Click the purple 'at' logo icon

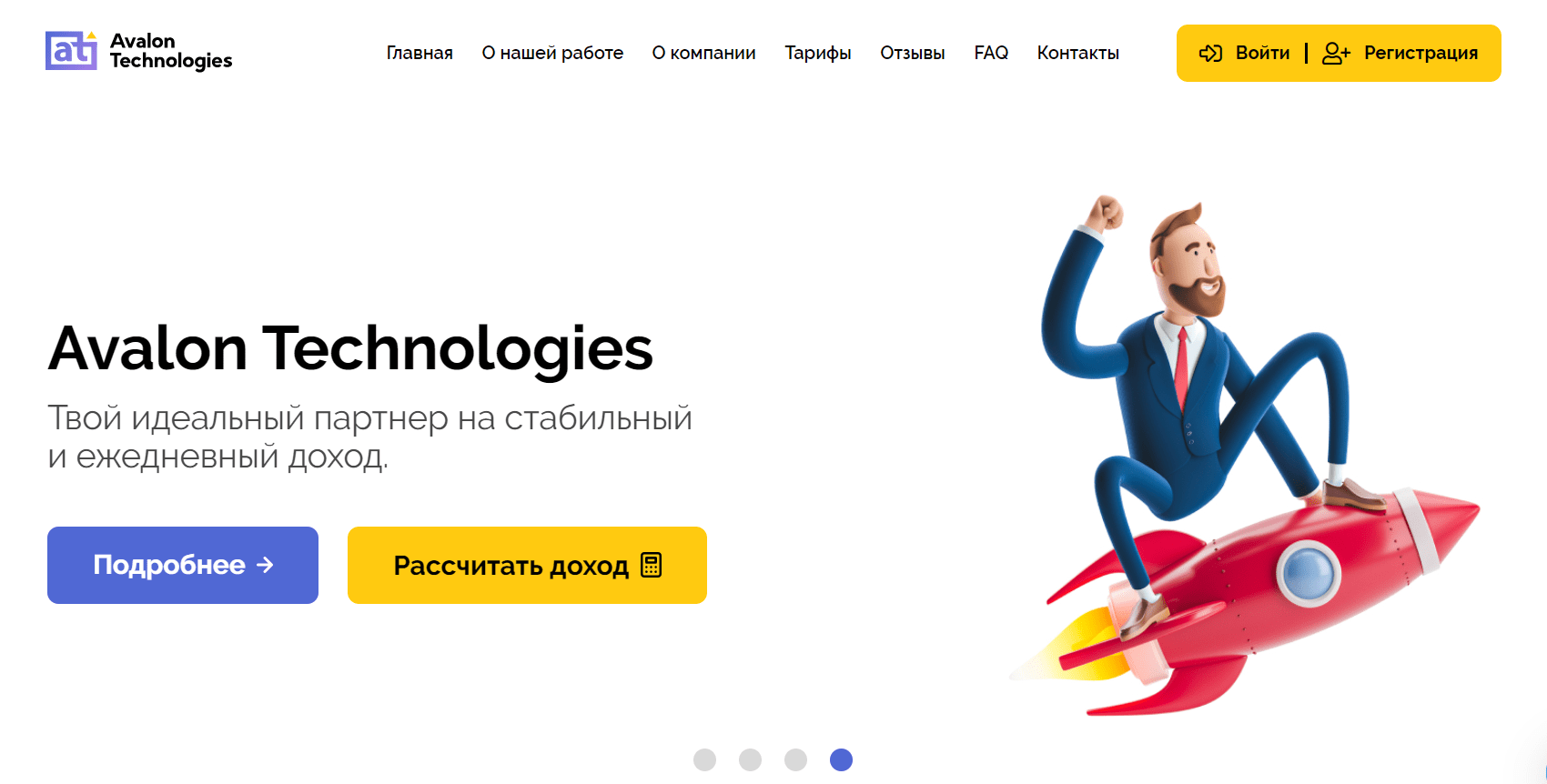point(72,51)
